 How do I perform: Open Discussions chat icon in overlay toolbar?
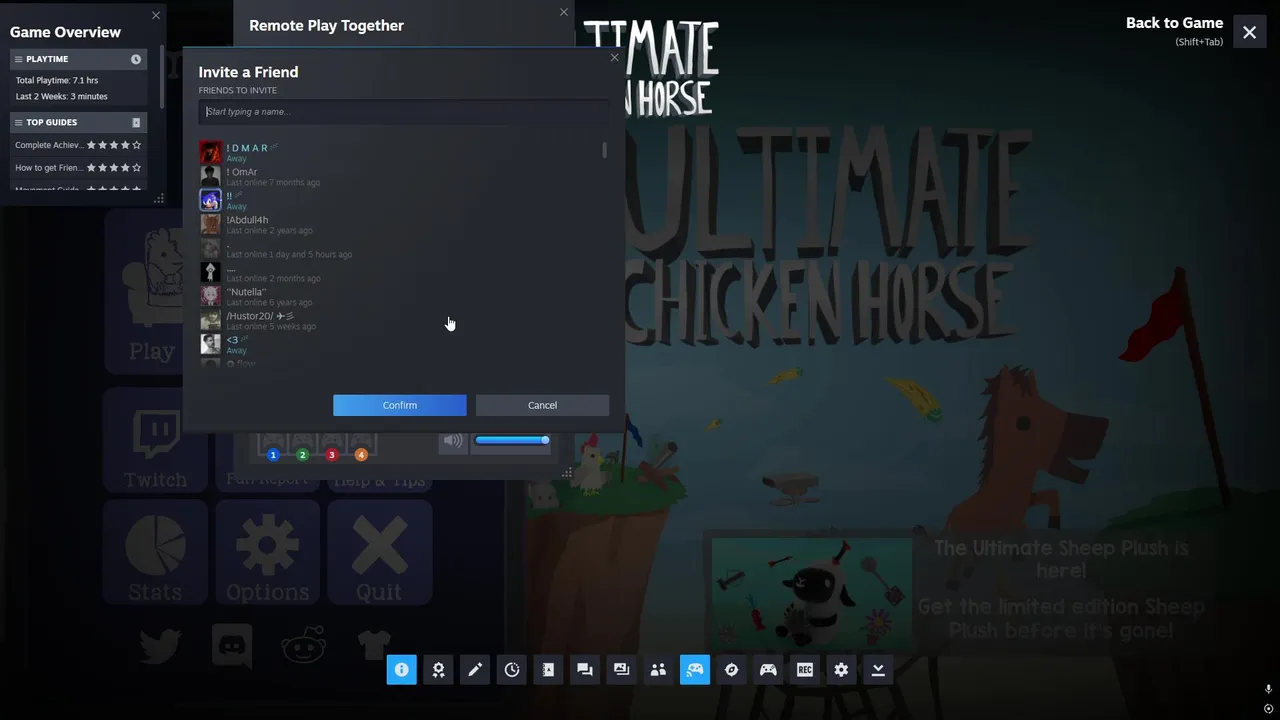click(585, 670)
